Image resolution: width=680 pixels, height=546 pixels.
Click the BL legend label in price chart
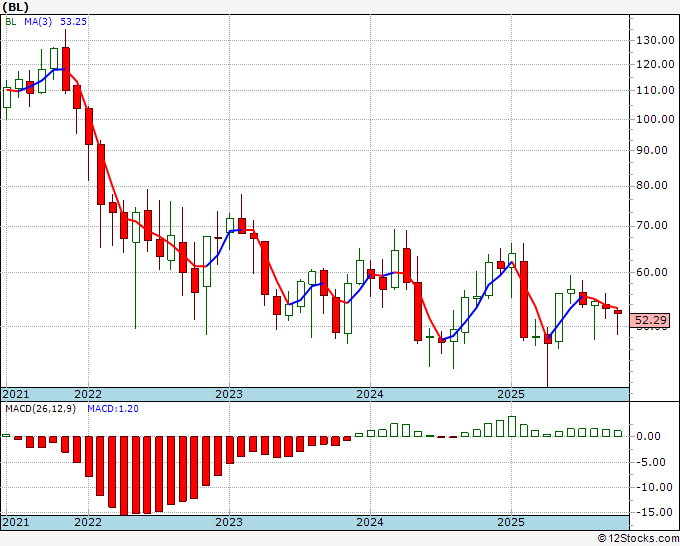coord(10,22)
